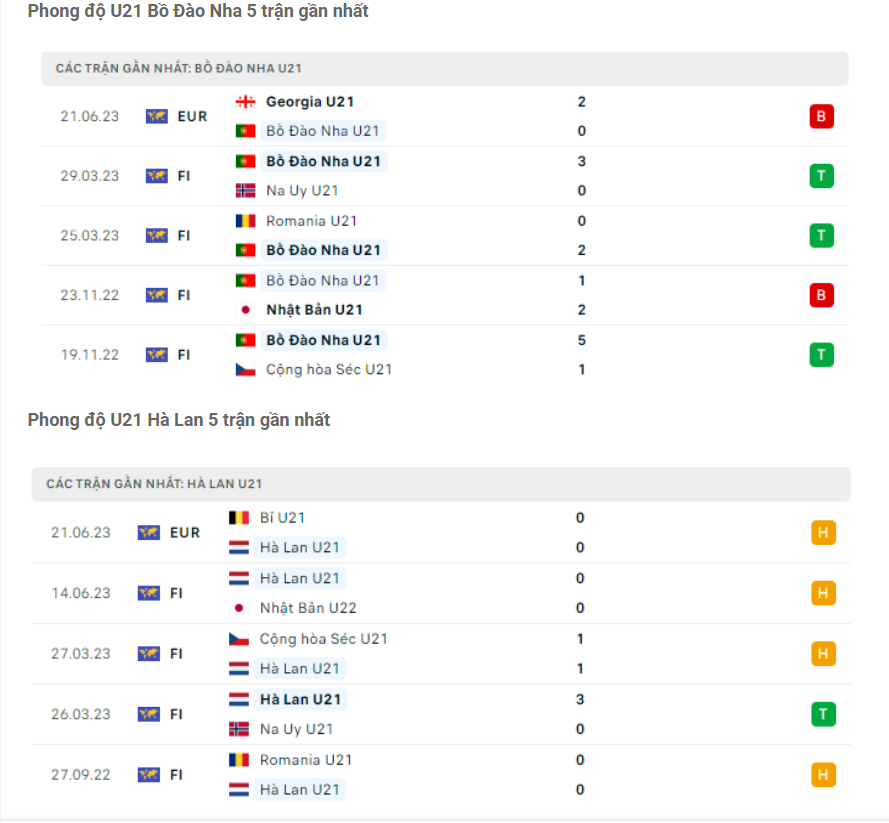Click the orange H badge on 27.09.22 match
The image size is (889, 823).
[x=822, y=775]
